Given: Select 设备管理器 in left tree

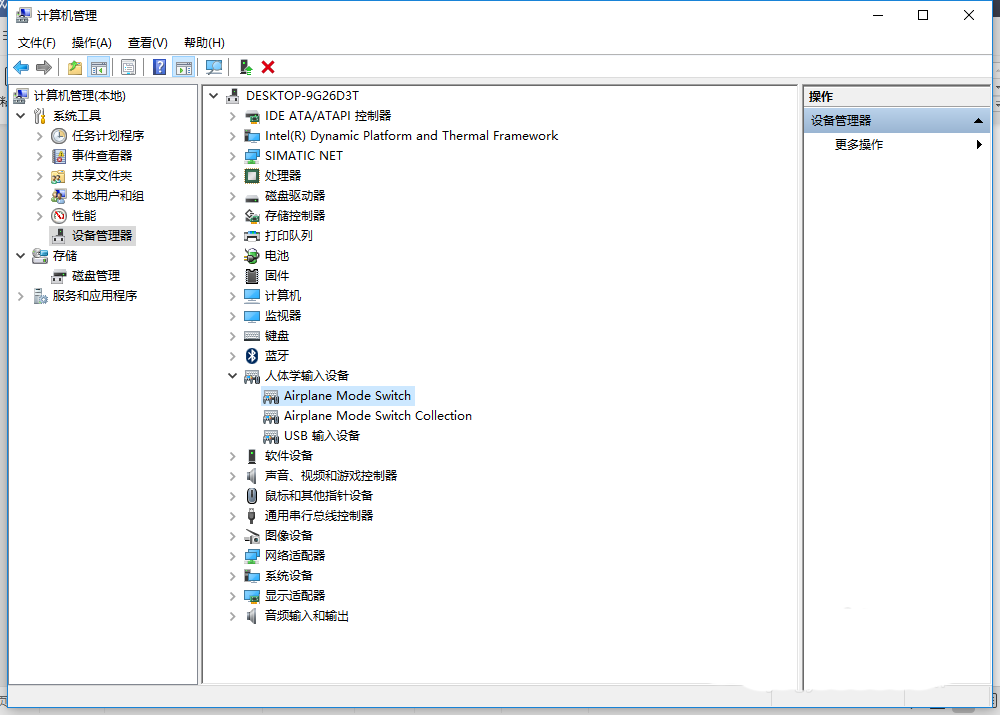Looking at the screenshot, I should click(101, 236).
